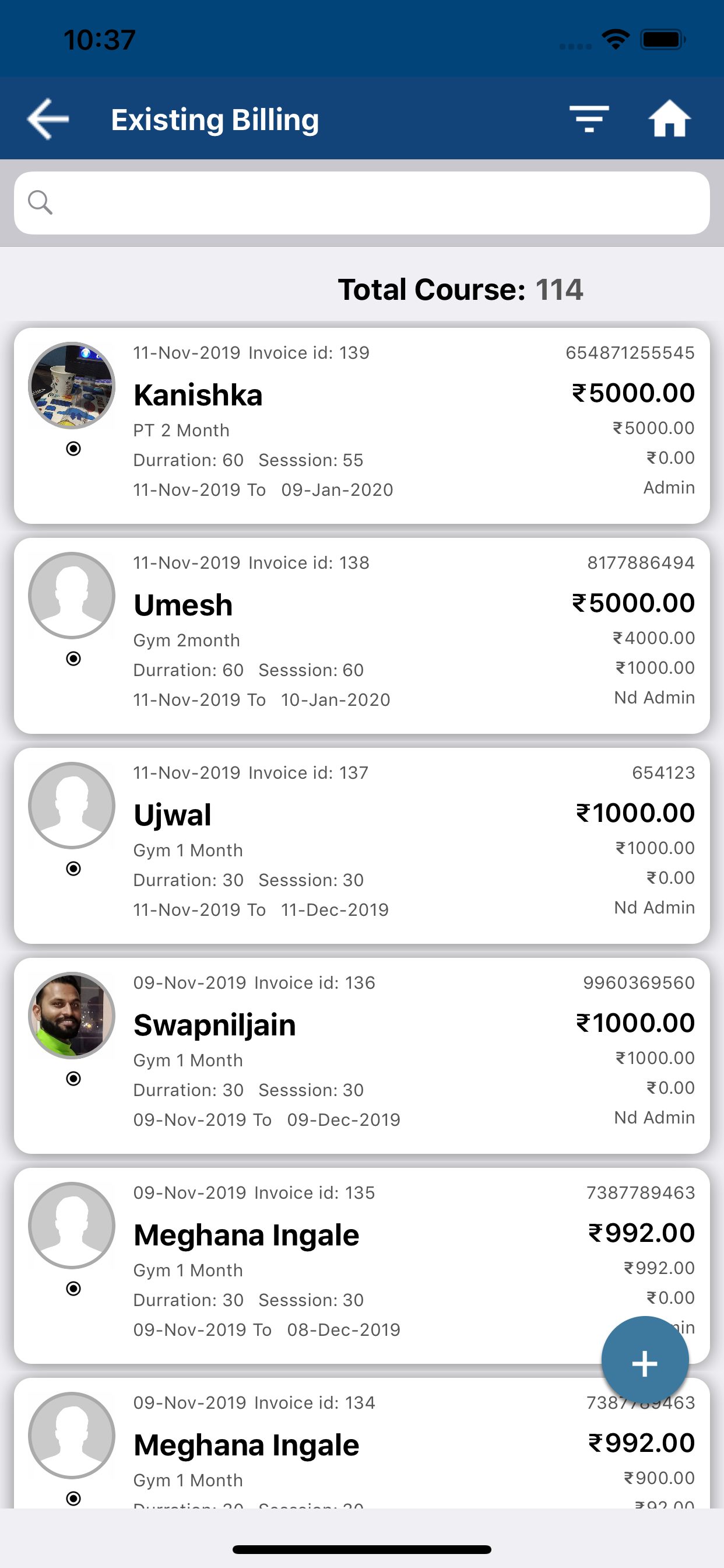This screenshot has height=1568, width=724.
Task: Open Kanishka's profile photo
Action: 72,386
